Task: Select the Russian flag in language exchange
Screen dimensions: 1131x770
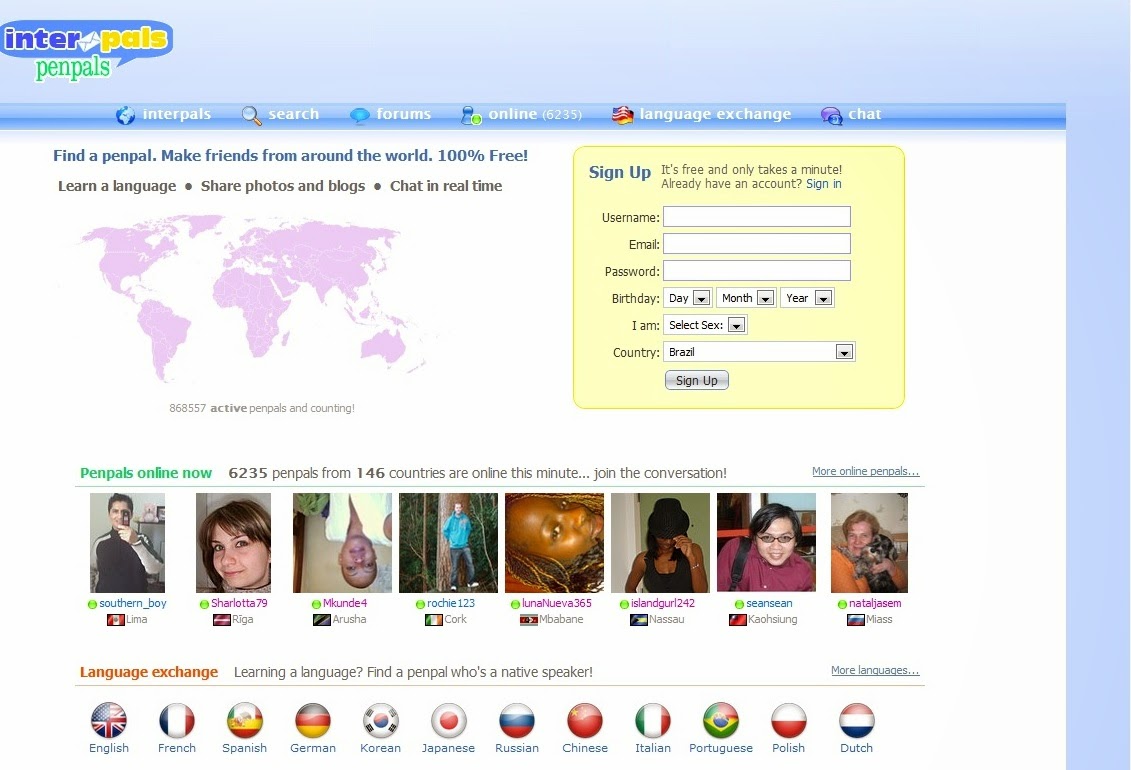Action: tap(516, 719)
